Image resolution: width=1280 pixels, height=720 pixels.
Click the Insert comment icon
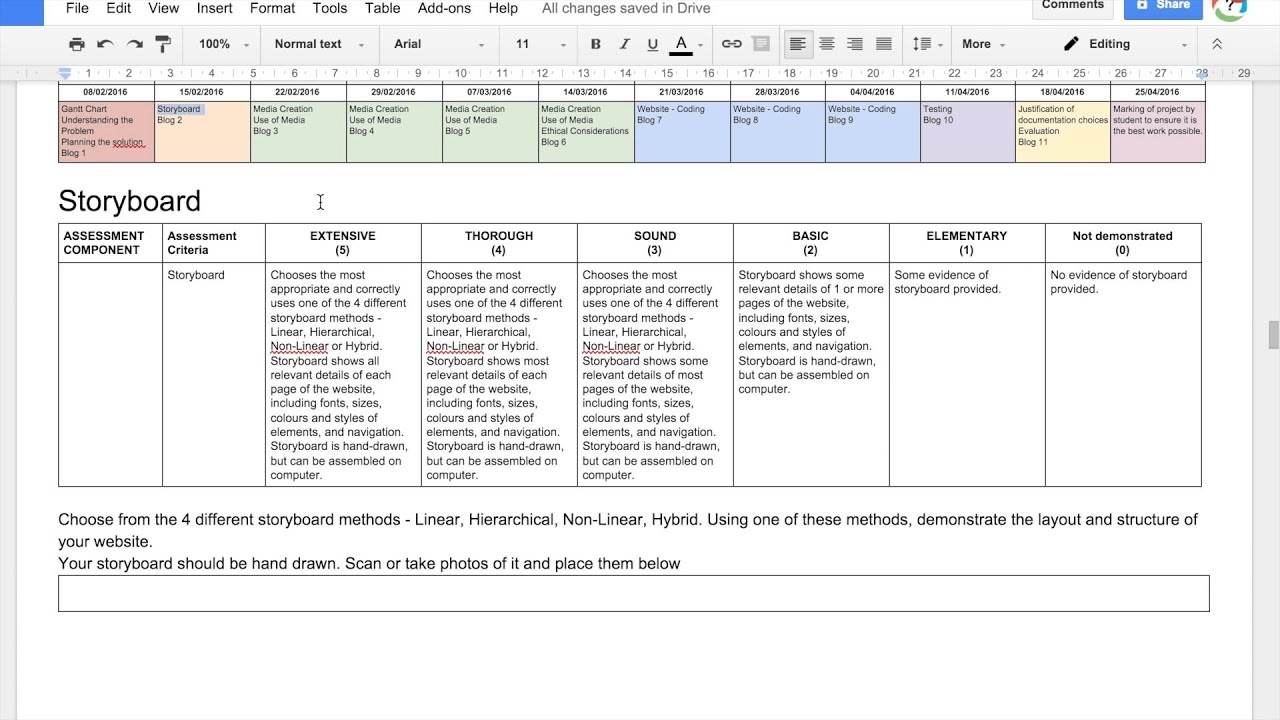click(761, 44)
